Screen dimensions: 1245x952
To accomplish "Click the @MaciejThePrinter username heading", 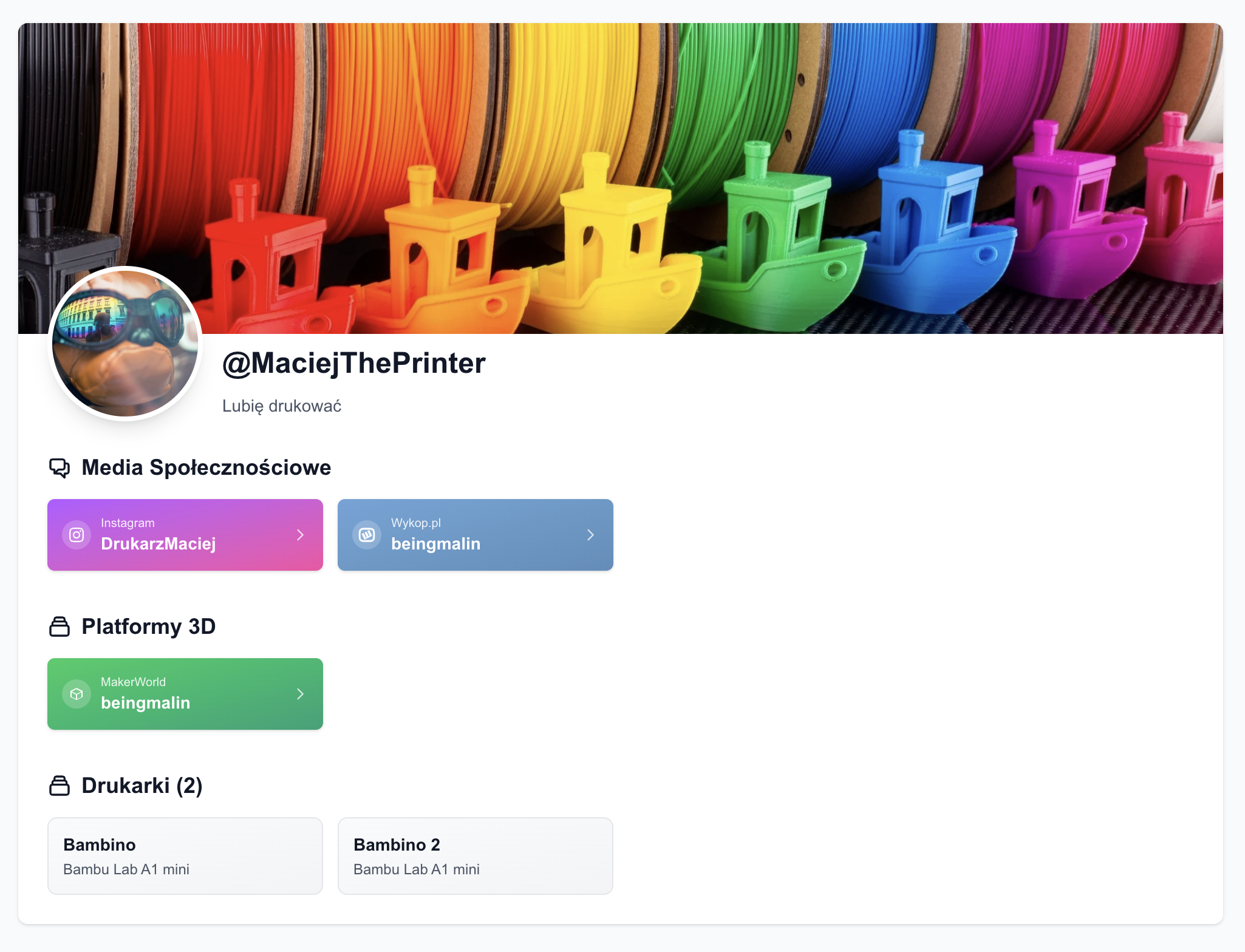I will point(354,363).
